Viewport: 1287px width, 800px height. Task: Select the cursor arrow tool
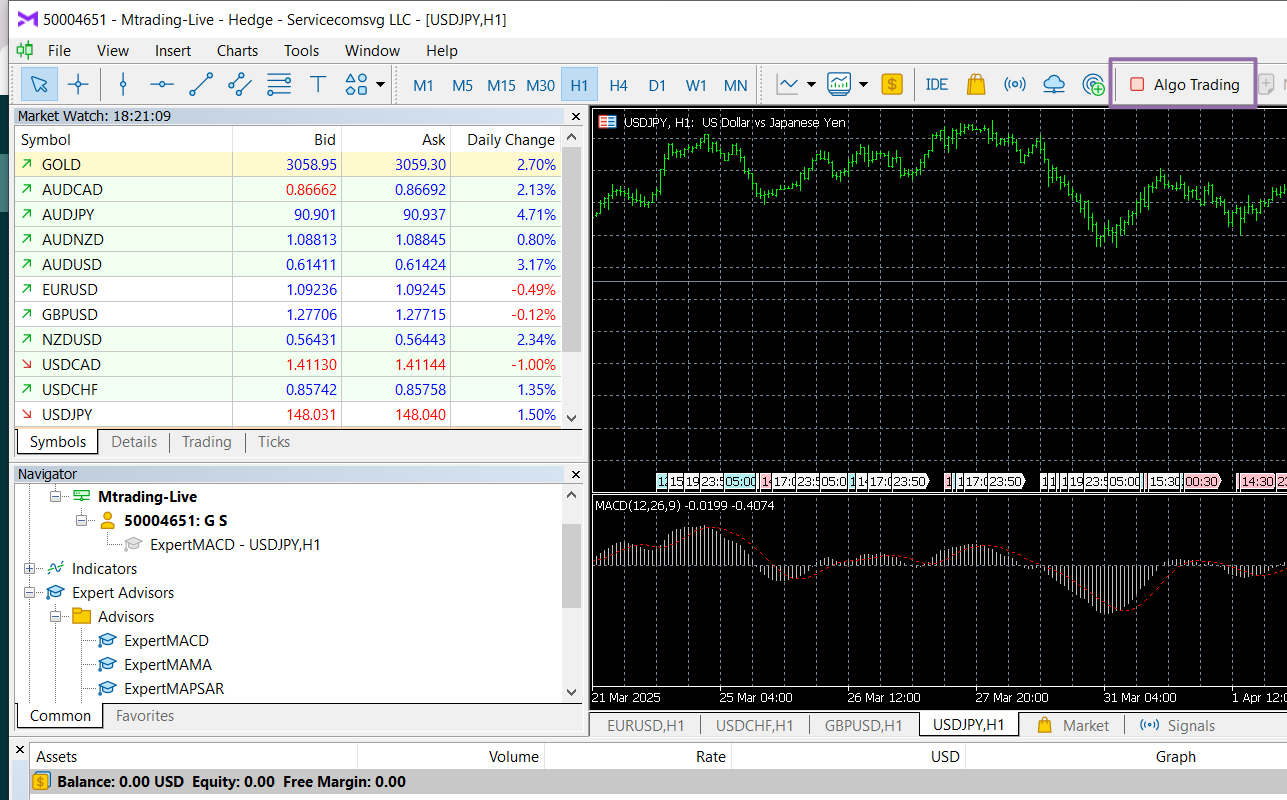point(39,85)
